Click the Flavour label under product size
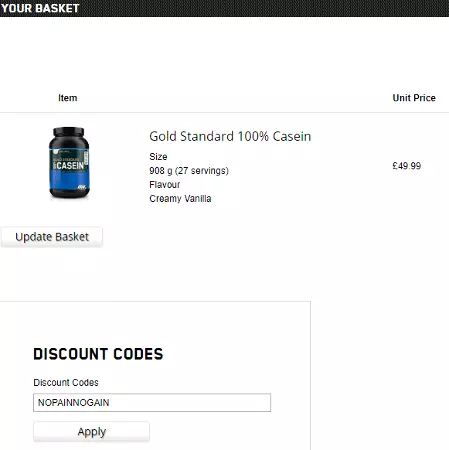This screenshot has width=449, height=450. (165, 185)
